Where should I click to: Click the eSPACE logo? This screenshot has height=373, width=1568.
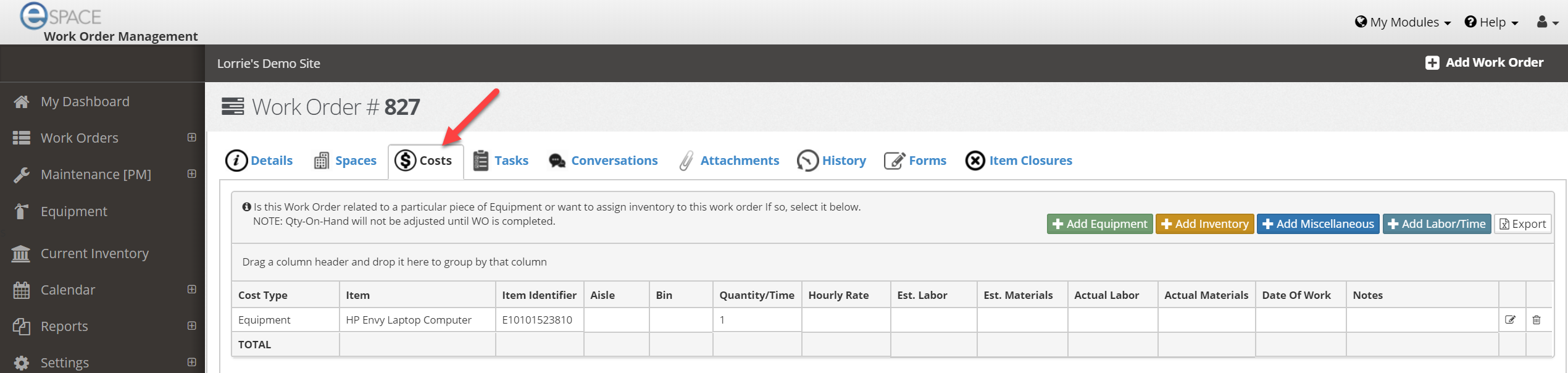[60, 16]
